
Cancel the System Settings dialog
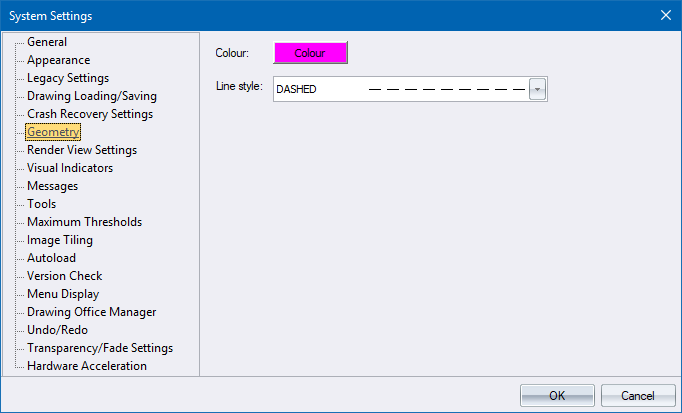(637, 395)
